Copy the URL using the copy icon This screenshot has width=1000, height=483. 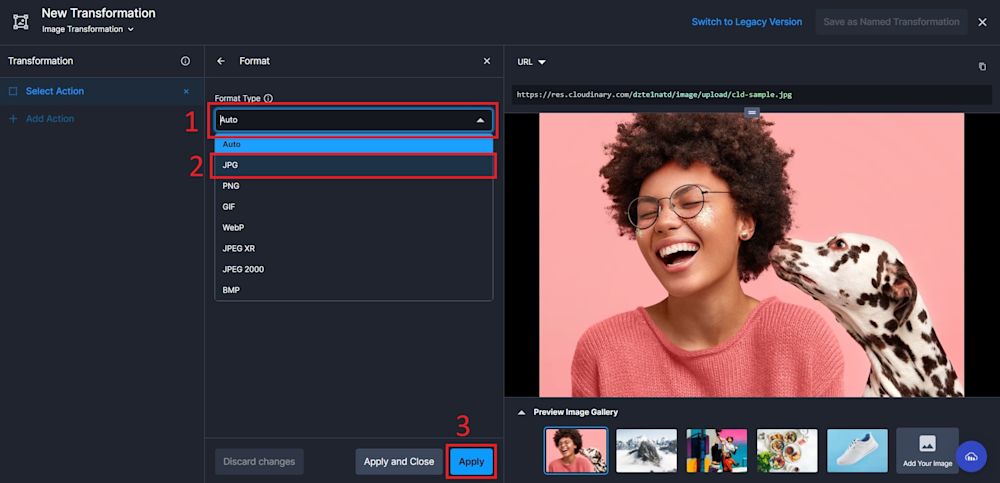pos(982,67)
